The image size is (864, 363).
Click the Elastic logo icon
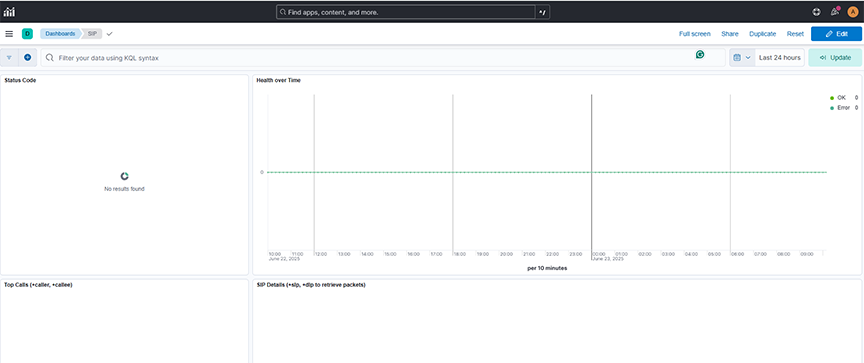(x=9, y=12)
